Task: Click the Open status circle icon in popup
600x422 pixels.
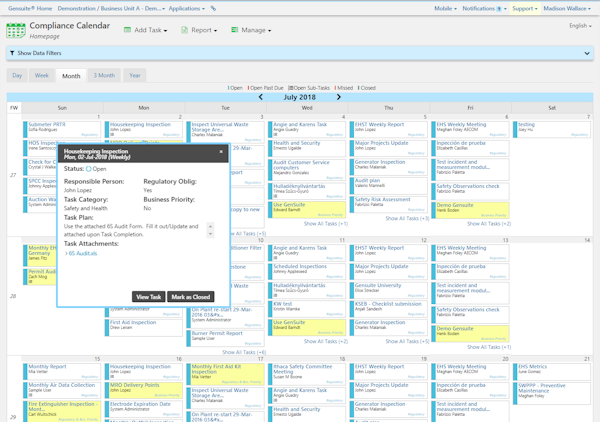Action: (89, 169)
